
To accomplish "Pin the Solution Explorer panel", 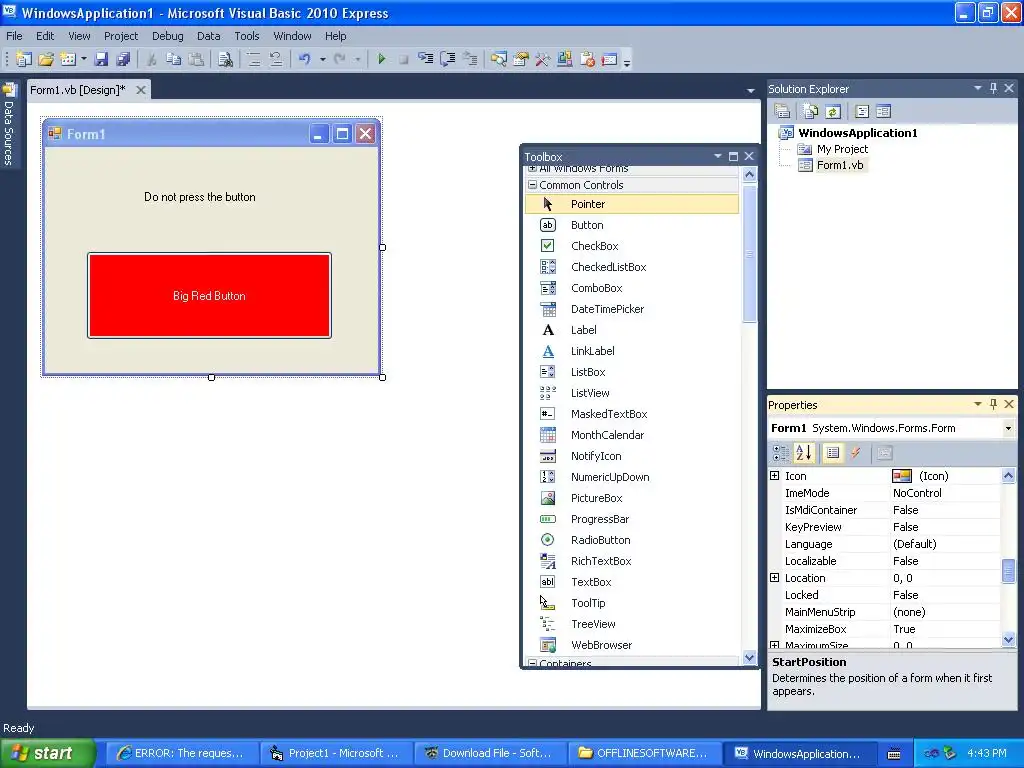I will pos(993,88).
